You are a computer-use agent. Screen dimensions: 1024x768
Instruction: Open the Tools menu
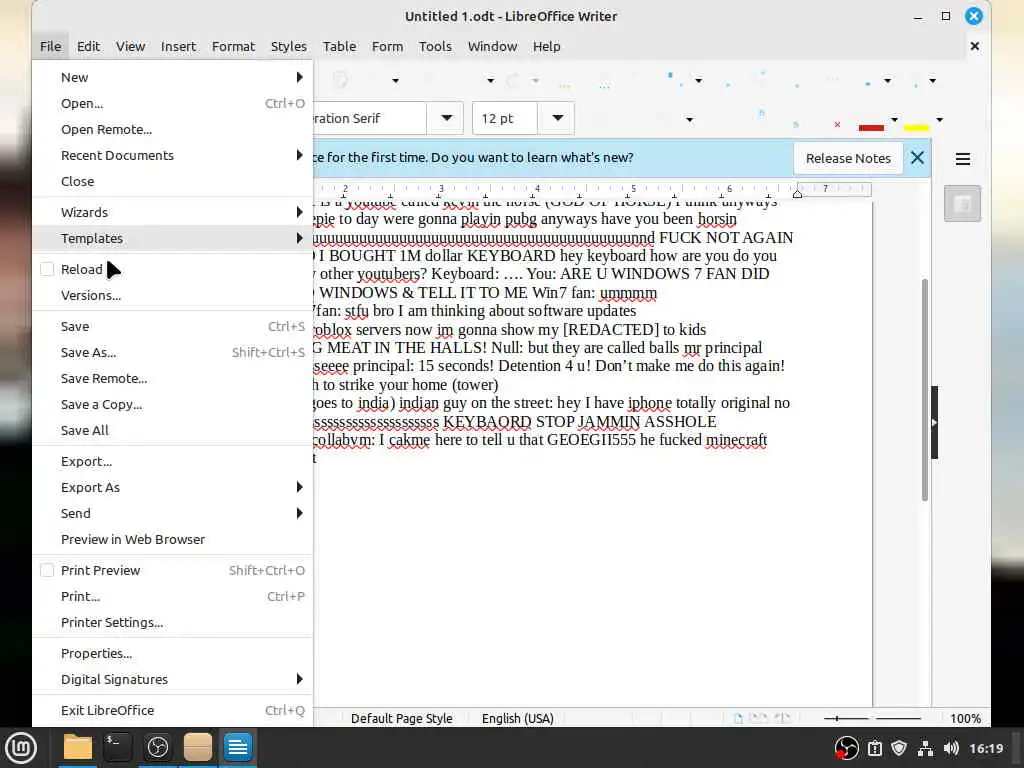[435, 46]
